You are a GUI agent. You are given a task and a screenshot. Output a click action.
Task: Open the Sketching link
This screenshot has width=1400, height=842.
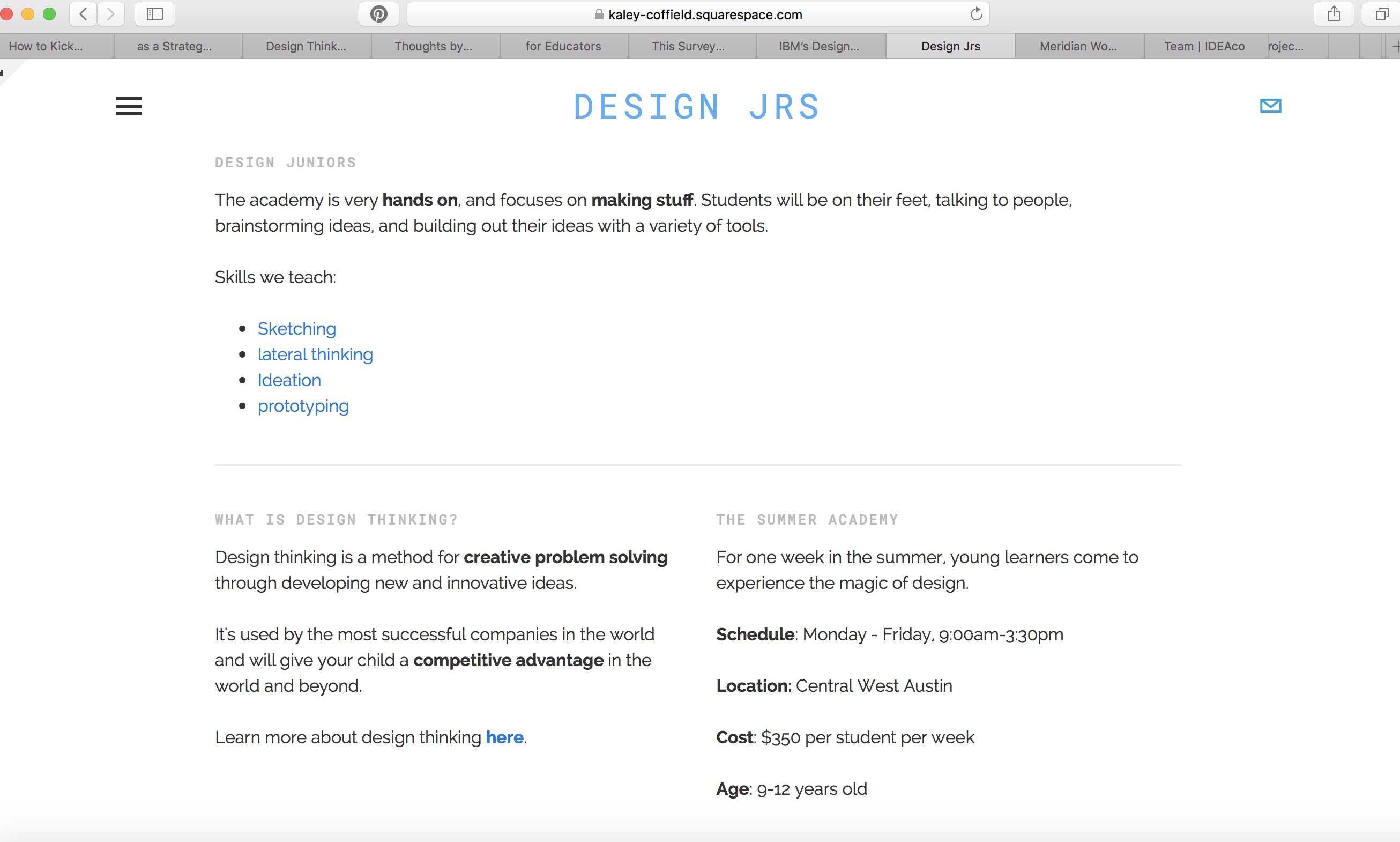296,329
